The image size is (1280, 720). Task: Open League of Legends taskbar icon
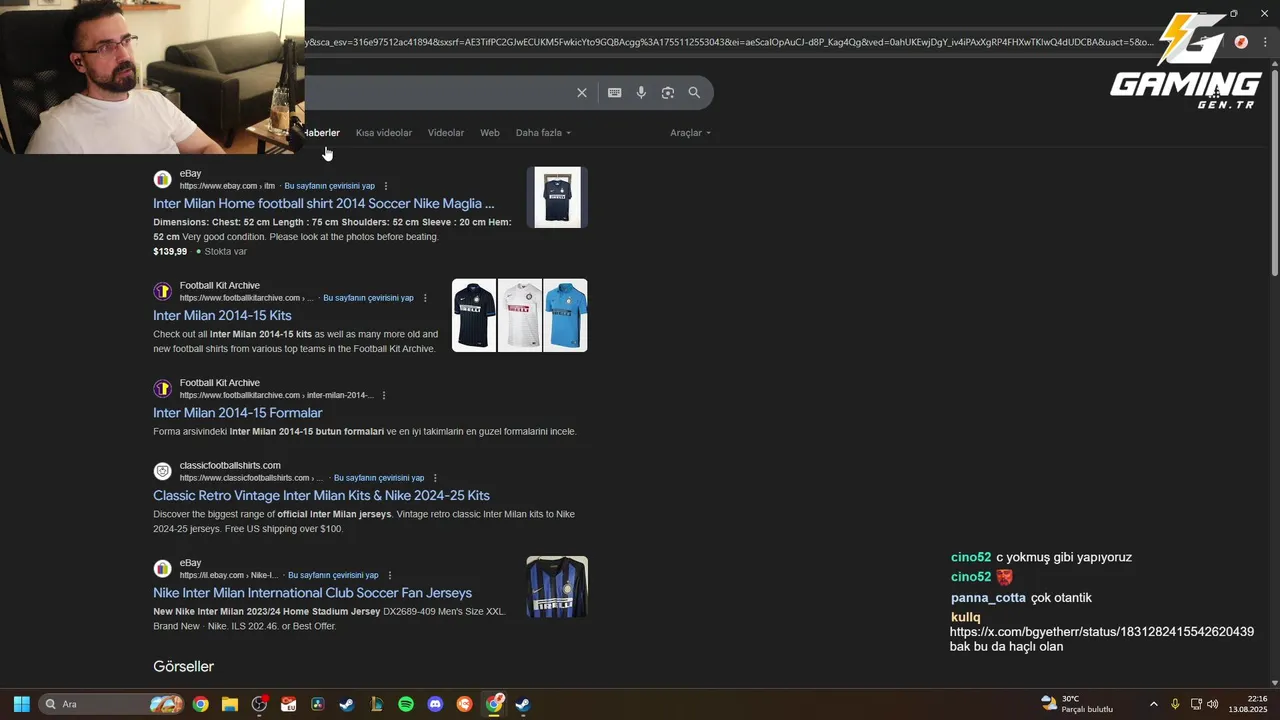pos(376,704)
